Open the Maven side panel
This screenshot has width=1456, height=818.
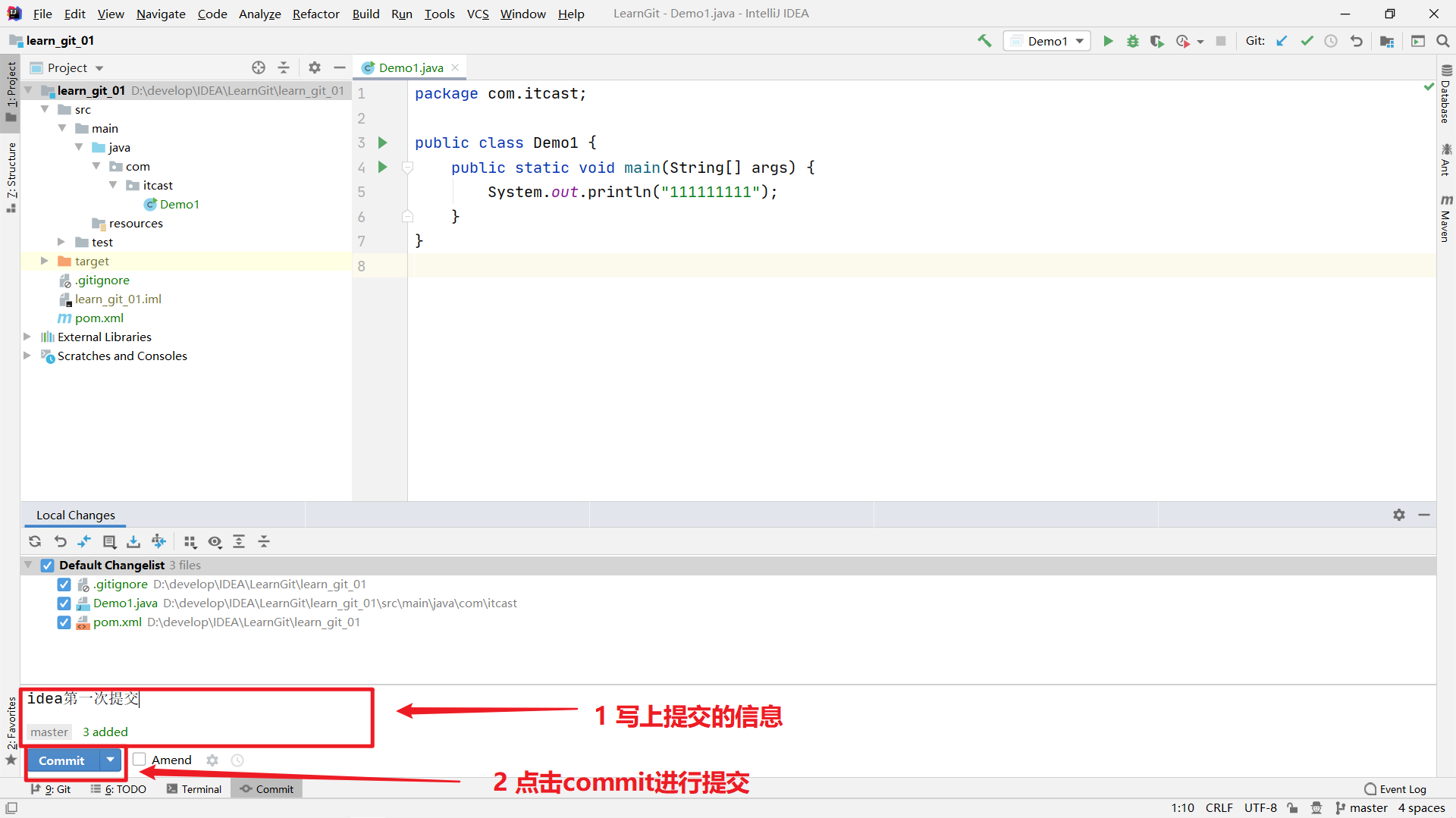click(x=1446, y=218)
